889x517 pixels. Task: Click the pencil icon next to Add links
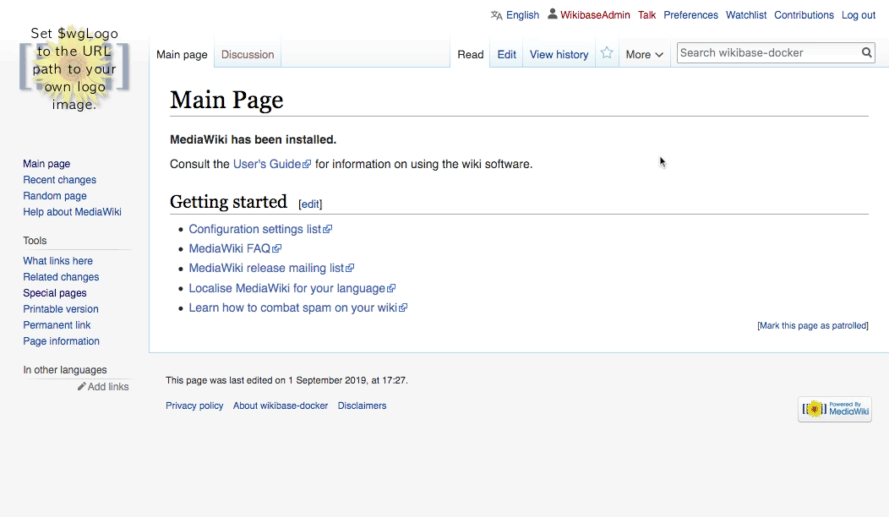pyautogui.click(x=82, y=386)
